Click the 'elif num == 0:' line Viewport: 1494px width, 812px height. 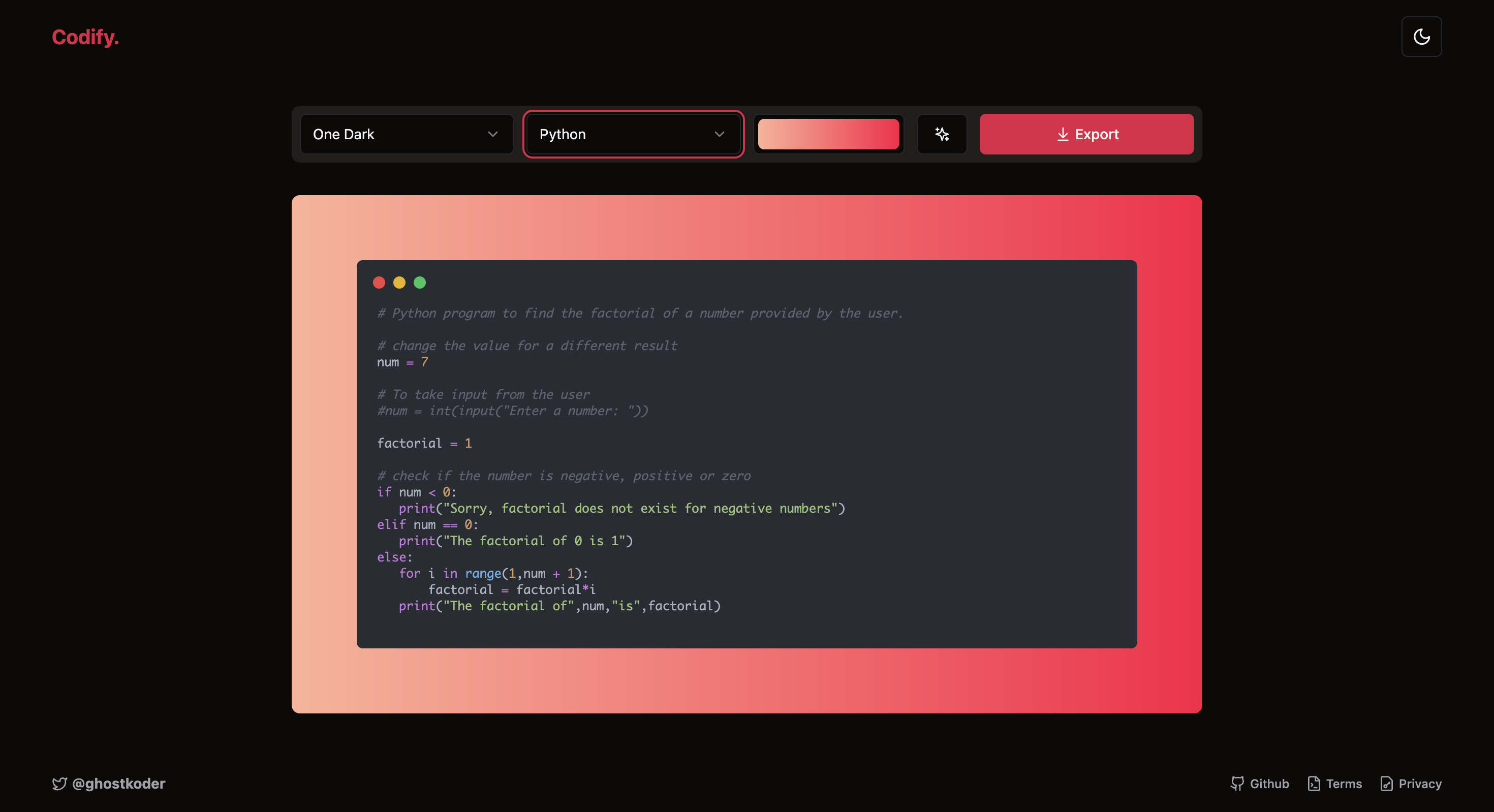(x=427, y=524)
